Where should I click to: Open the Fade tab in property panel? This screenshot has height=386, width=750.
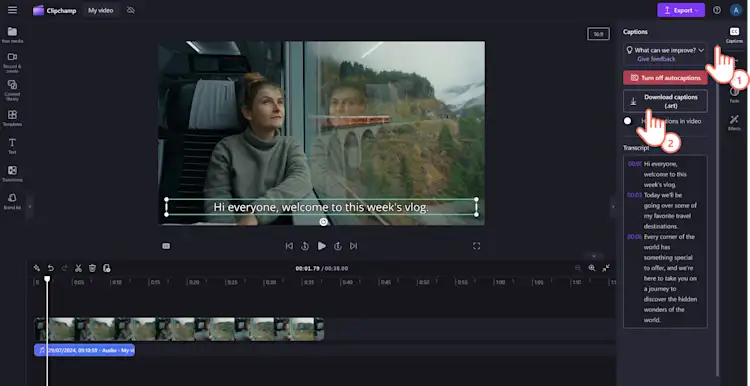coord(734,95)
